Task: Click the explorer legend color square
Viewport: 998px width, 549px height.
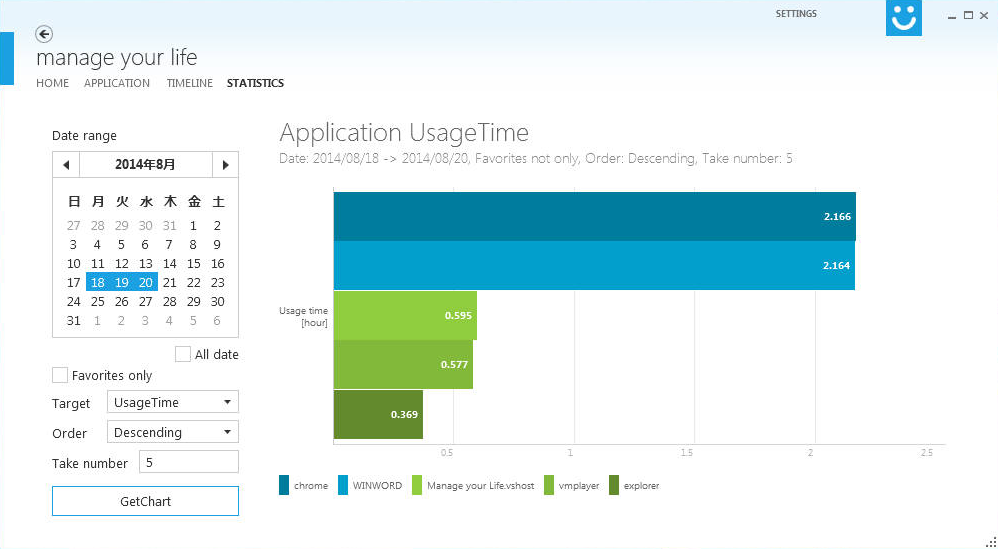Action: click(613, 486)
